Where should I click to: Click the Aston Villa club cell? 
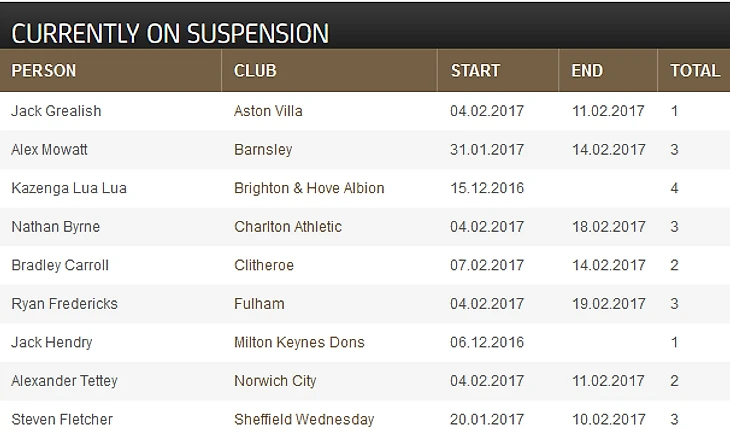pyautogui.click(x=268, y=111)
